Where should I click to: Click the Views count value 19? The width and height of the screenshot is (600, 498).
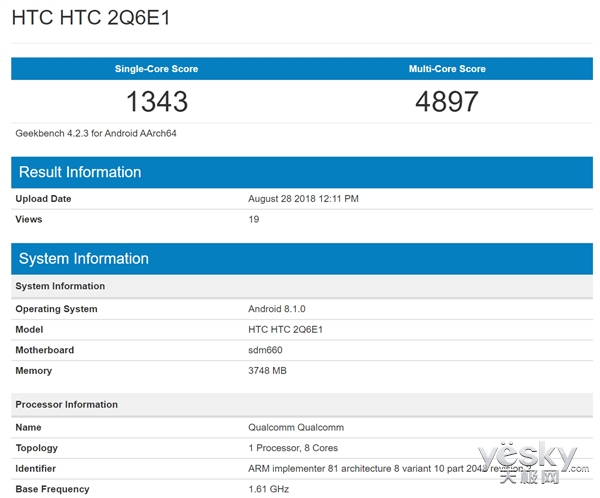(254, 219)
